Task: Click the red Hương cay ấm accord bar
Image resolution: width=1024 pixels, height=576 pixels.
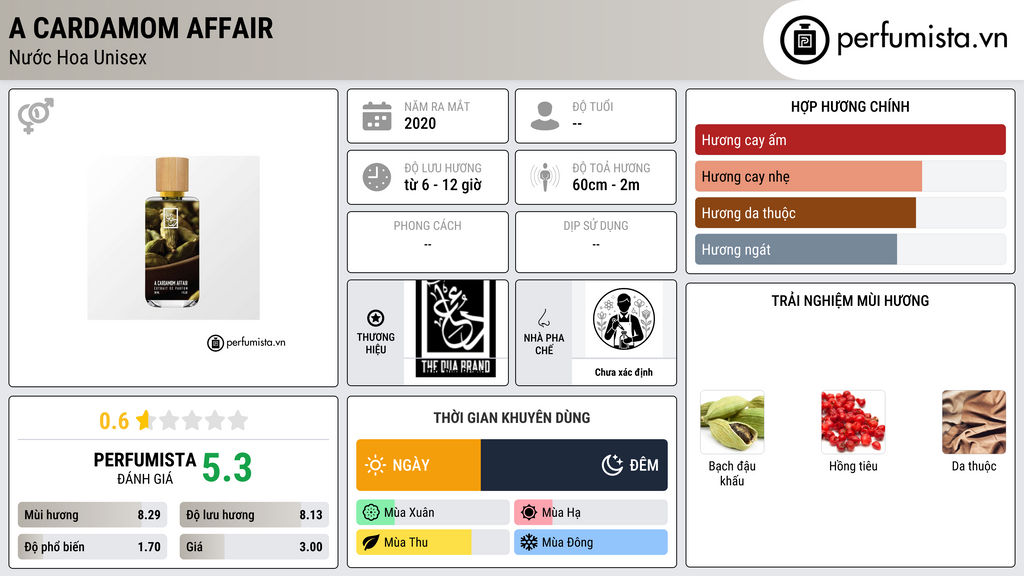Action: [x=850, y=140]
